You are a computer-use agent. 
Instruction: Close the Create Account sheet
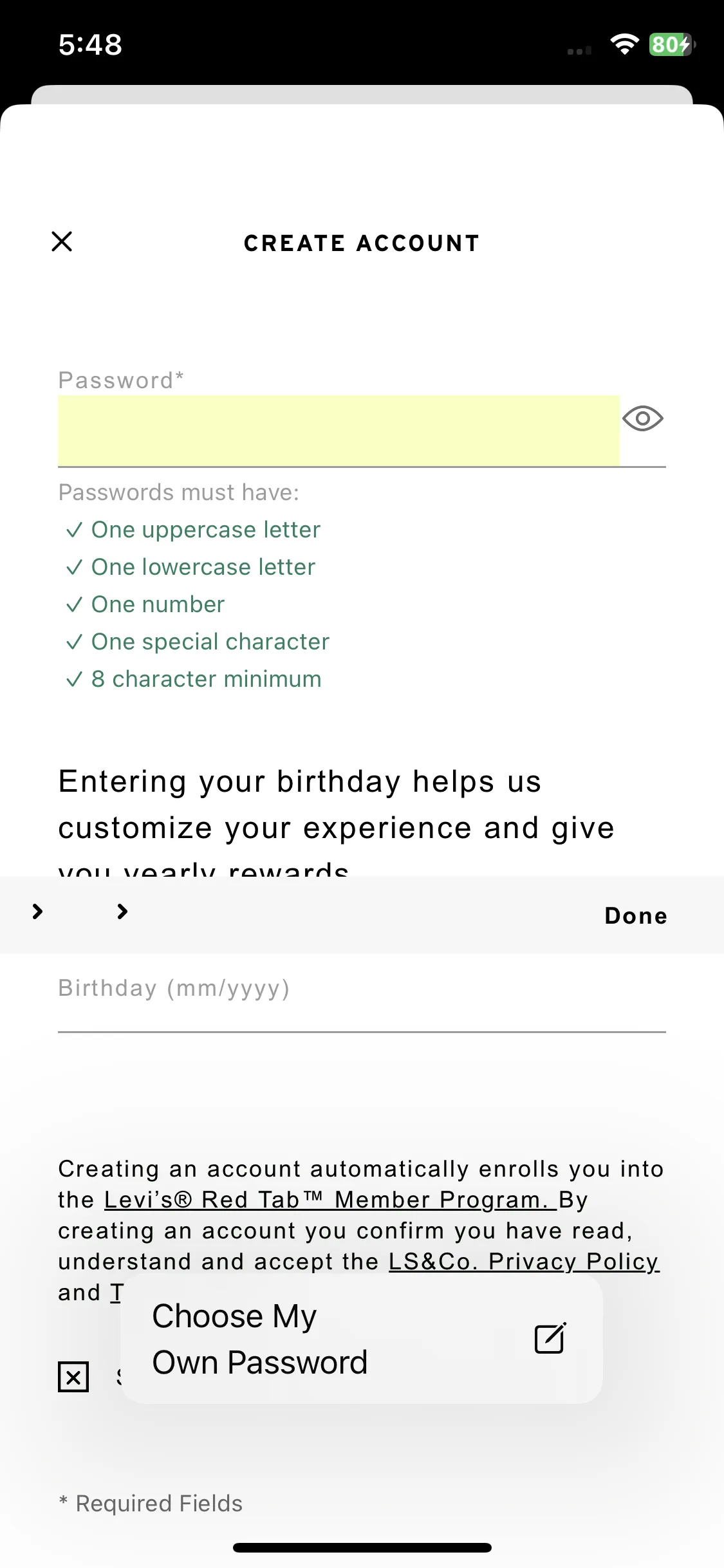(x=62, y=241)
